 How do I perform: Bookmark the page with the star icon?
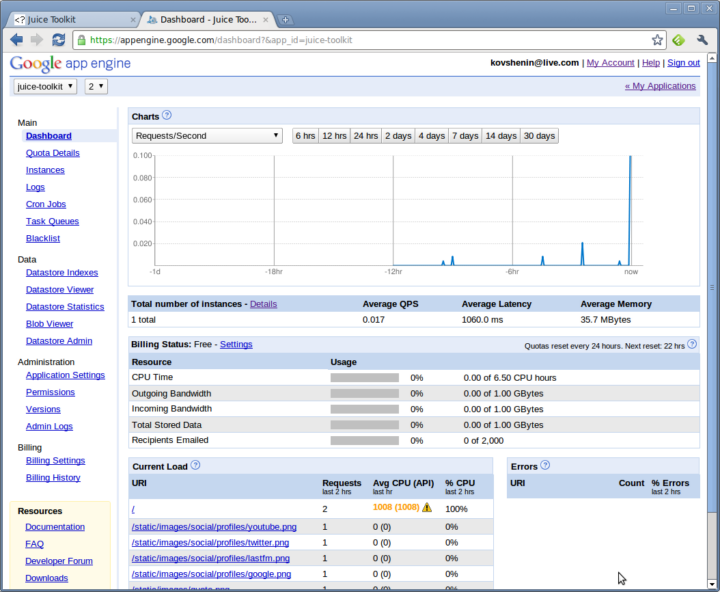[x=657, y=40]
